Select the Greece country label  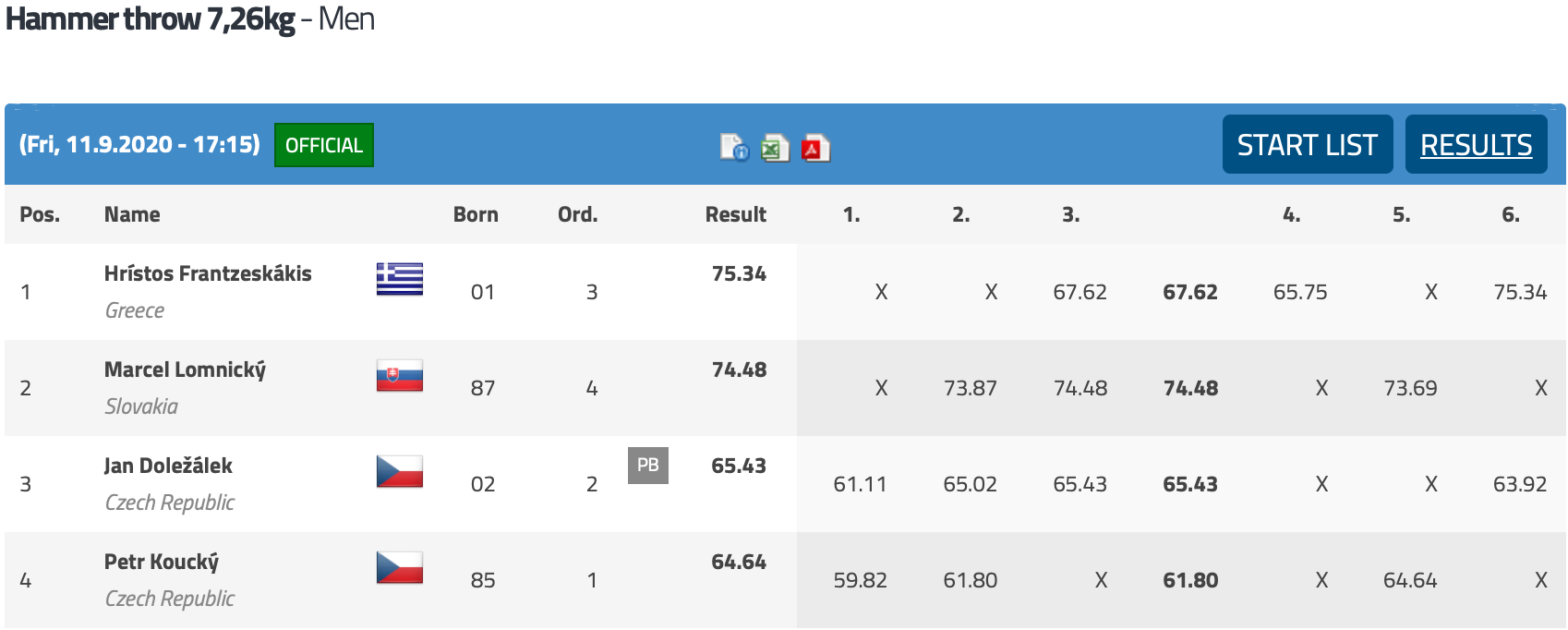point(135,310)
